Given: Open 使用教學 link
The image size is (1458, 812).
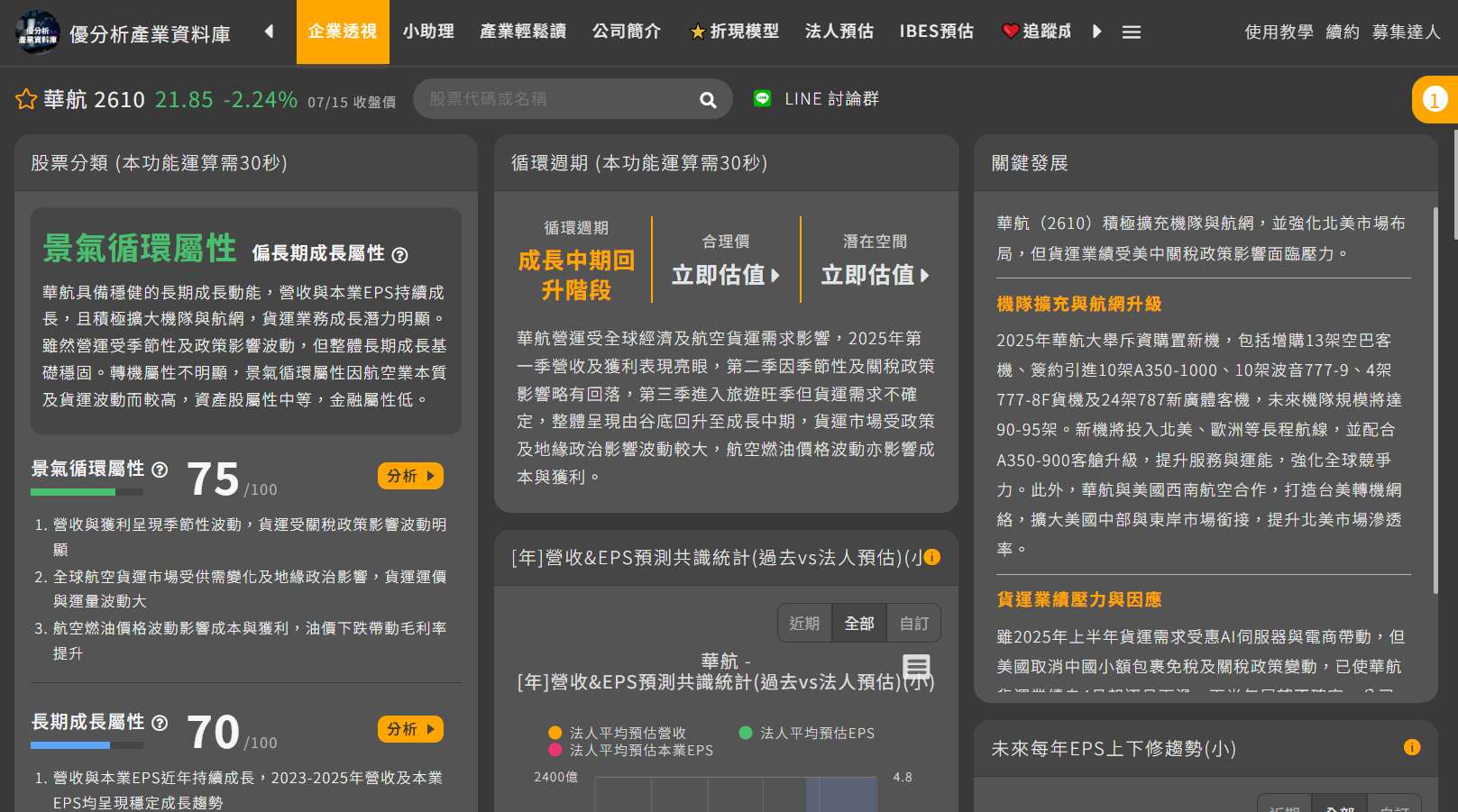Looking at the screenshot, I should (1279, 32).
